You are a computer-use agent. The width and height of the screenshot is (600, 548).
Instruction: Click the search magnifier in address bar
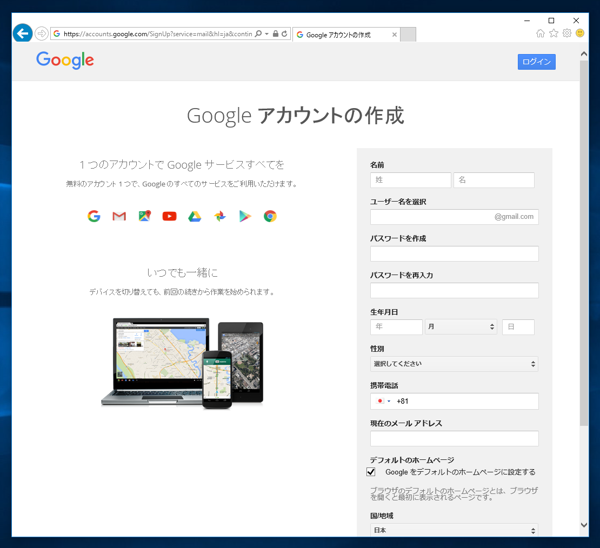tap(258, 34)
